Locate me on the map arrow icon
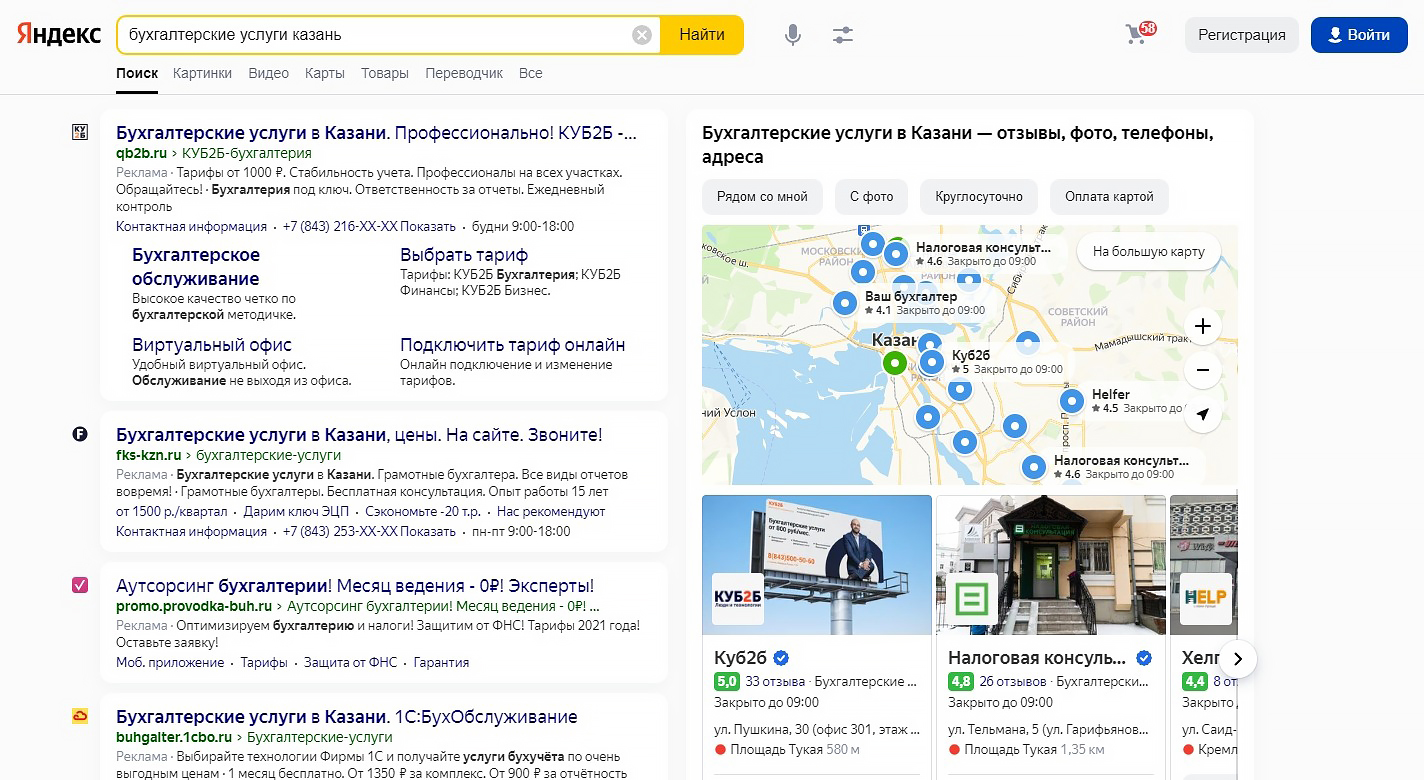The width and height of the screenshot is (1424, 780). pyautogui.click(x=1202, y=414)
